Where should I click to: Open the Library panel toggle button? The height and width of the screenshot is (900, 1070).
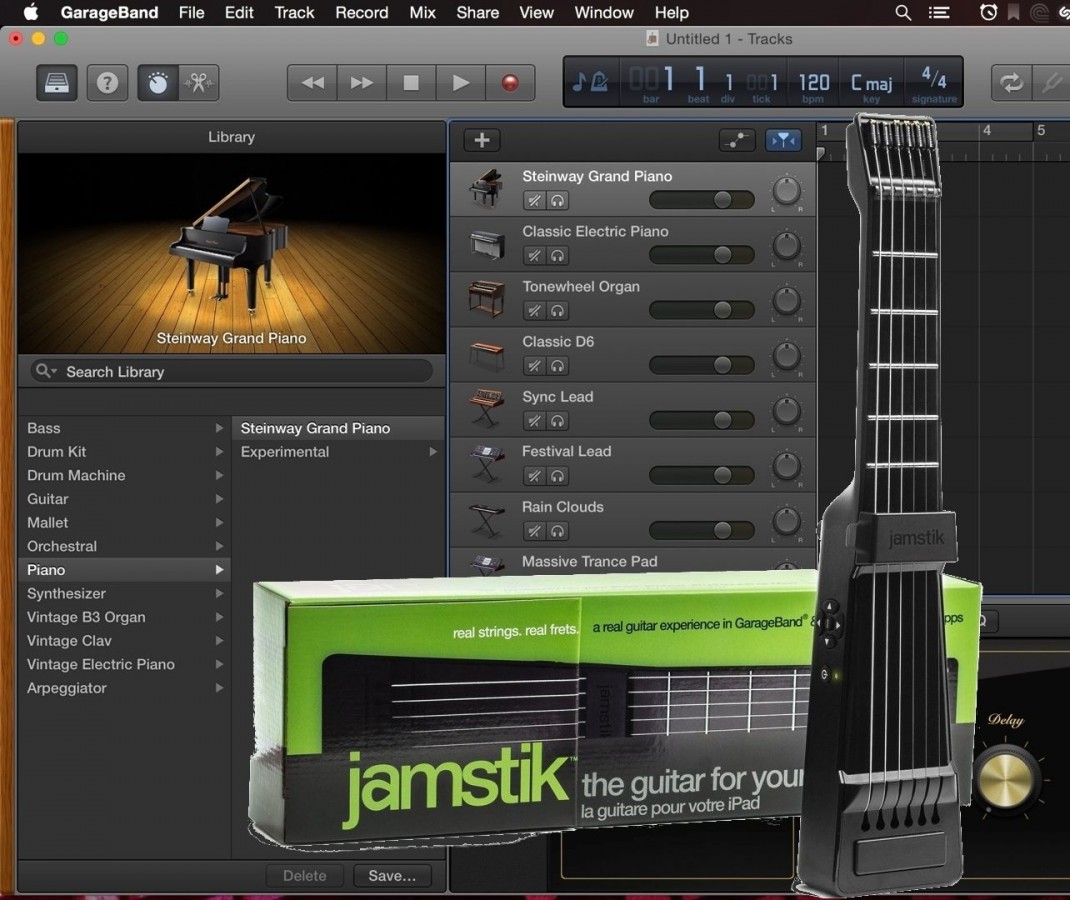pyautogui.click(x=57, y=83)
